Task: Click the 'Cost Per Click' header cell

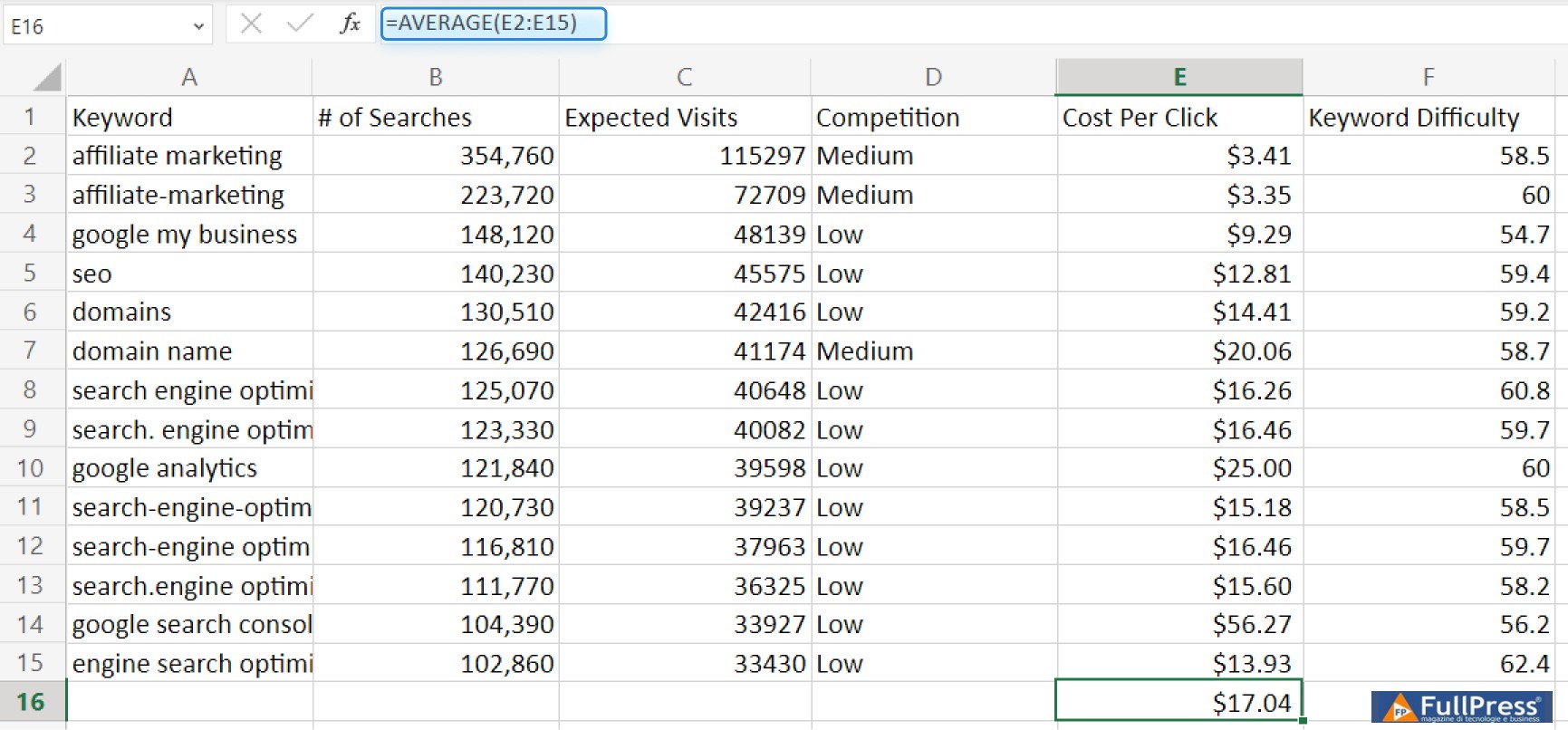Action: (1179, 117)
